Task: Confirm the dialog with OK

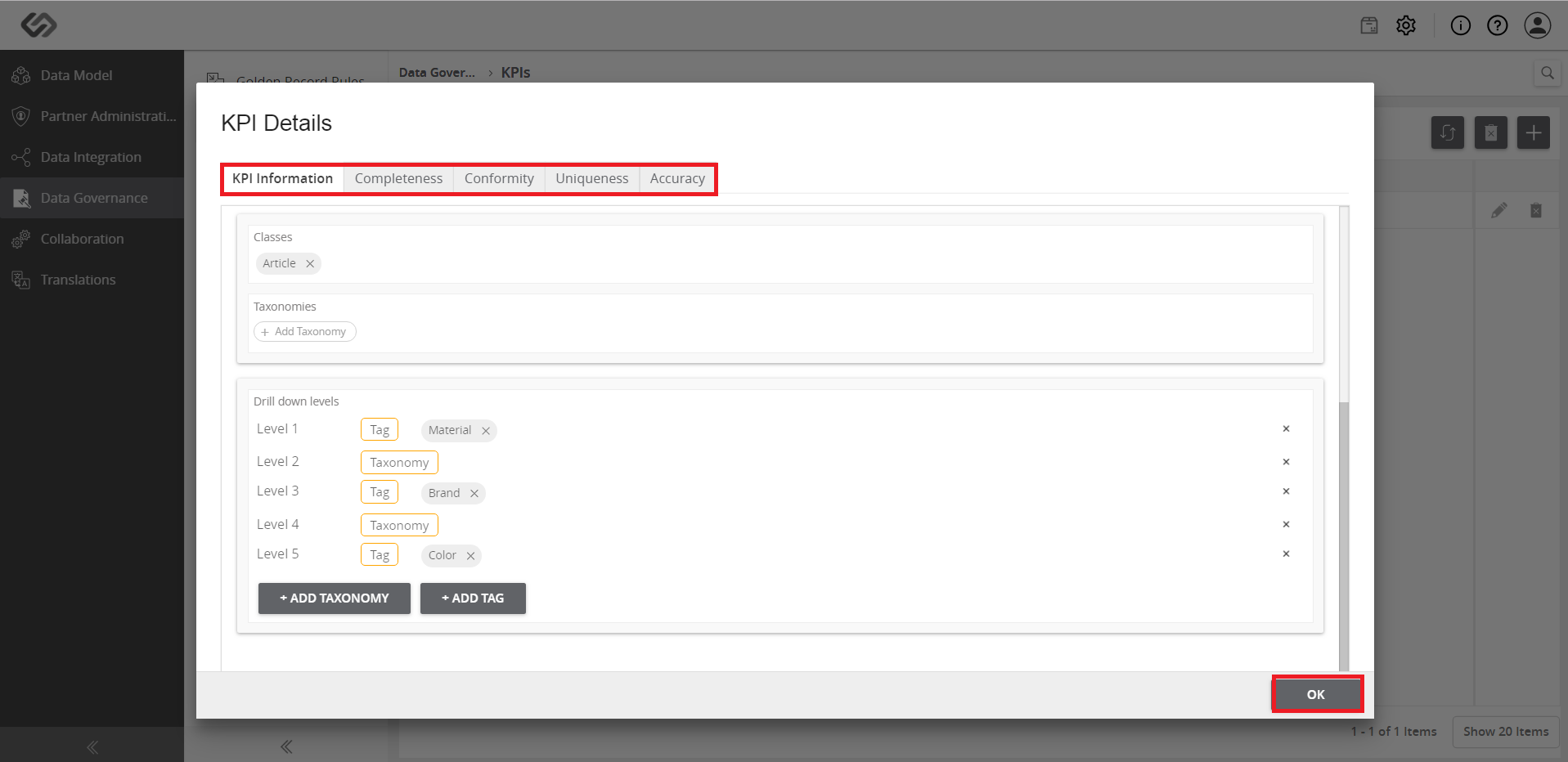Action: (1316, 695)
